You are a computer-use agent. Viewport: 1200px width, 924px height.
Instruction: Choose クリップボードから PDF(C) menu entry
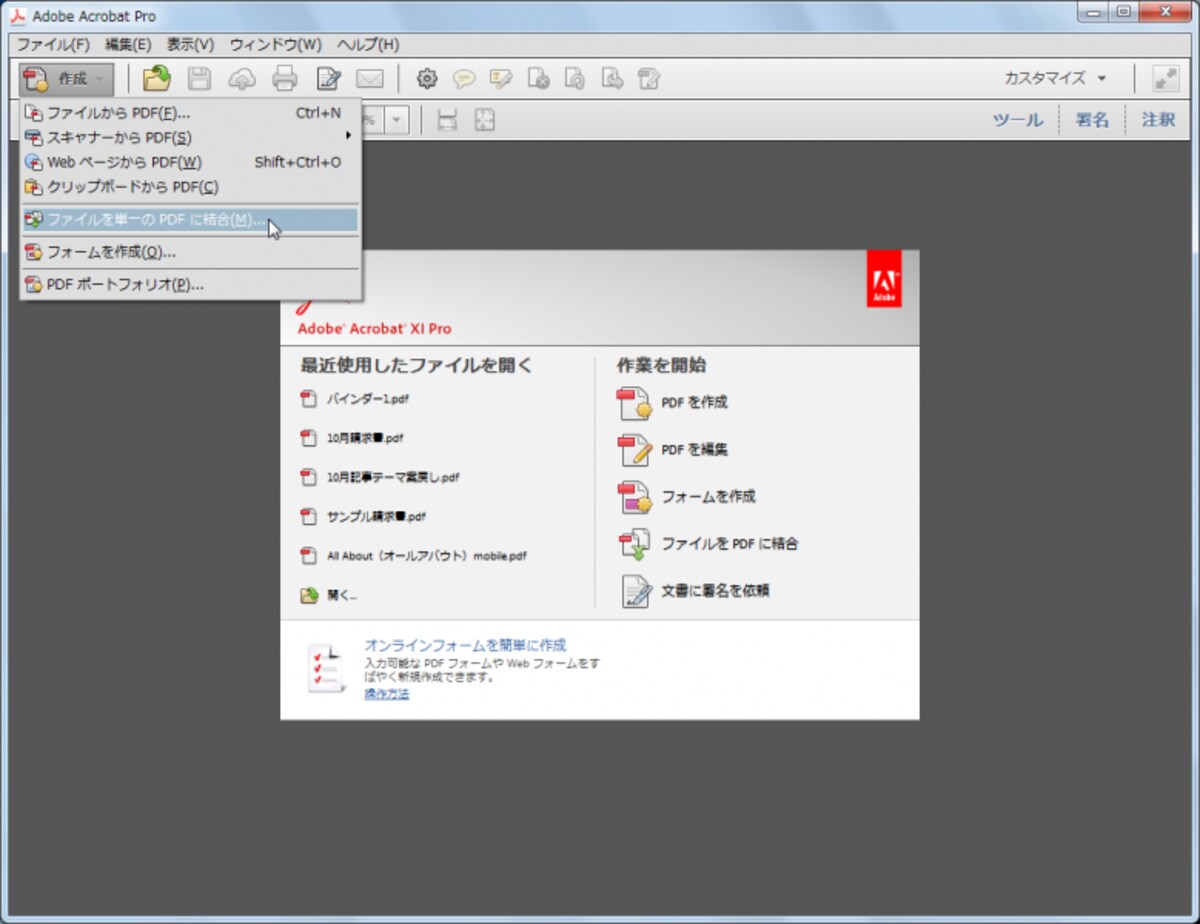pyautogui.click(x=190, y=187)
